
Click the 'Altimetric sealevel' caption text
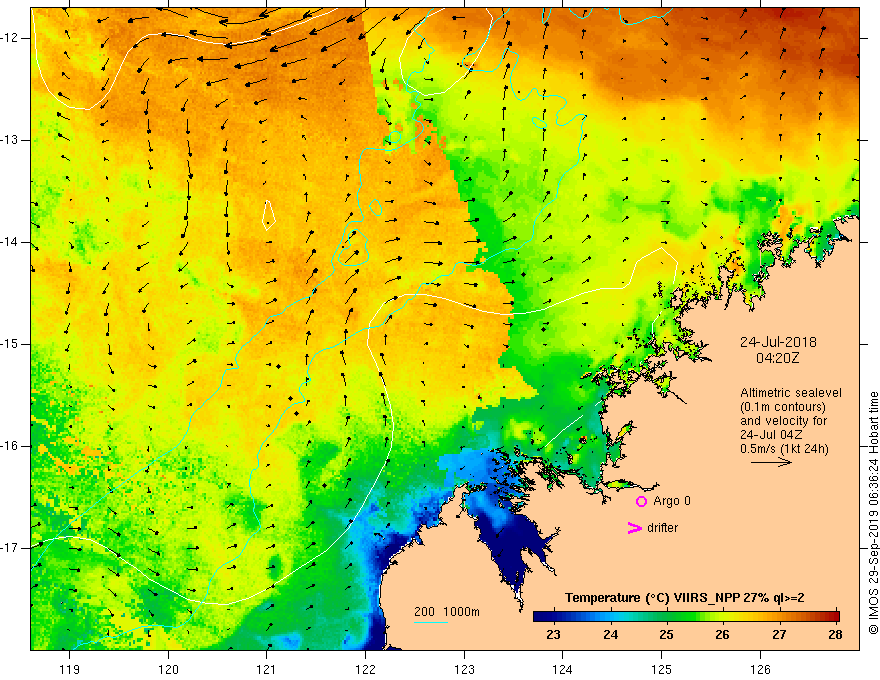point(791,393)
